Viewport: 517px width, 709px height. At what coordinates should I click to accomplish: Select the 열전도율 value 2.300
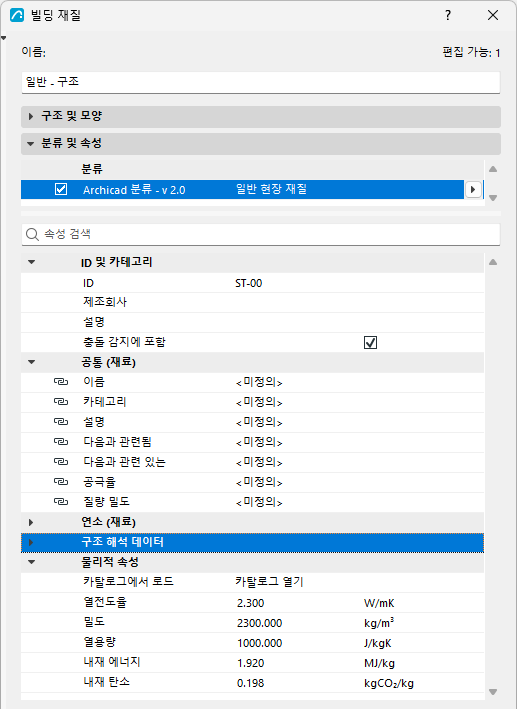tap(251, 603)
